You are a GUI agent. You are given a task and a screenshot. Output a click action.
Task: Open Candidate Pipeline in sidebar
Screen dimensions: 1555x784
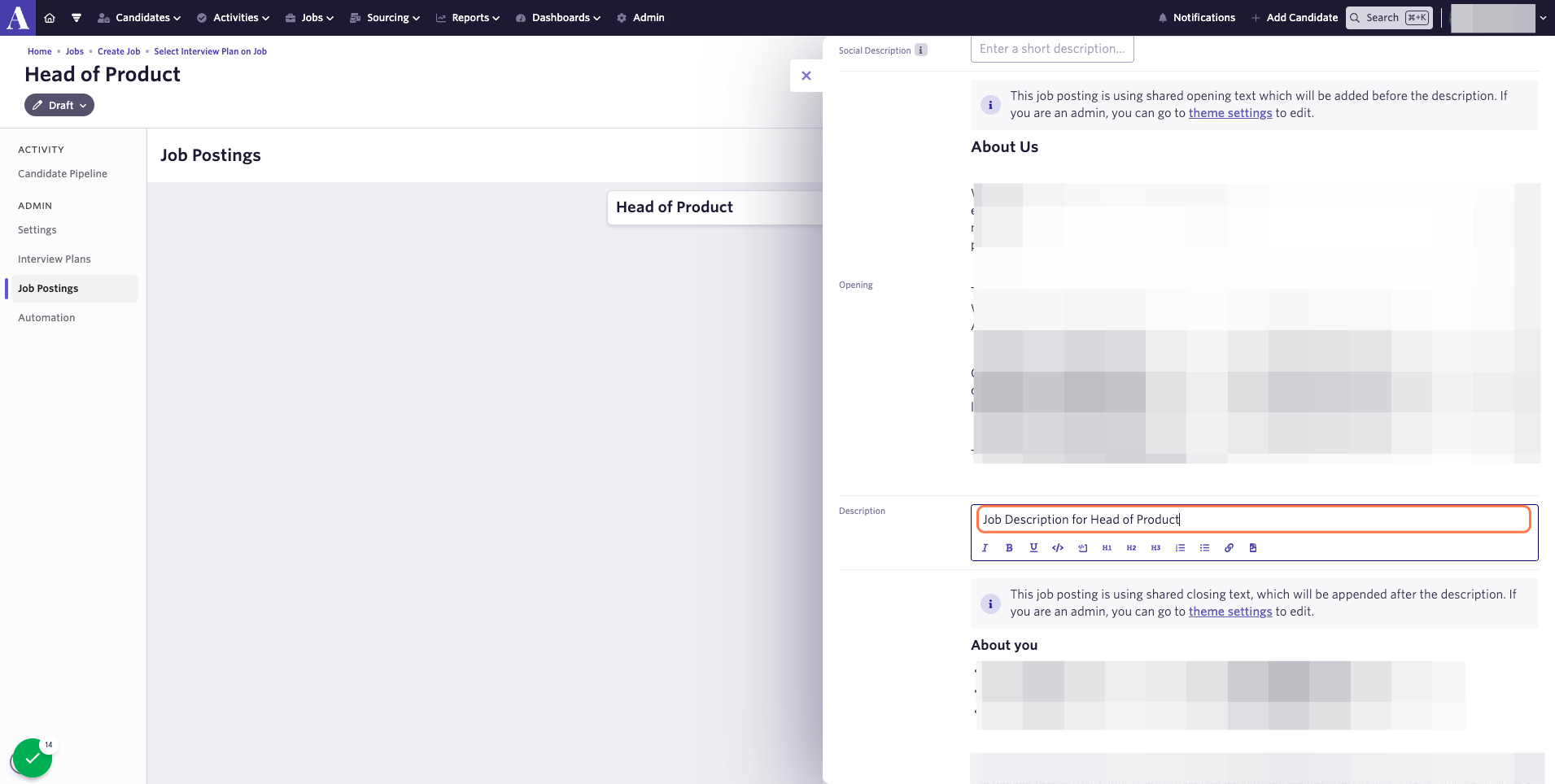pos(63,174)
